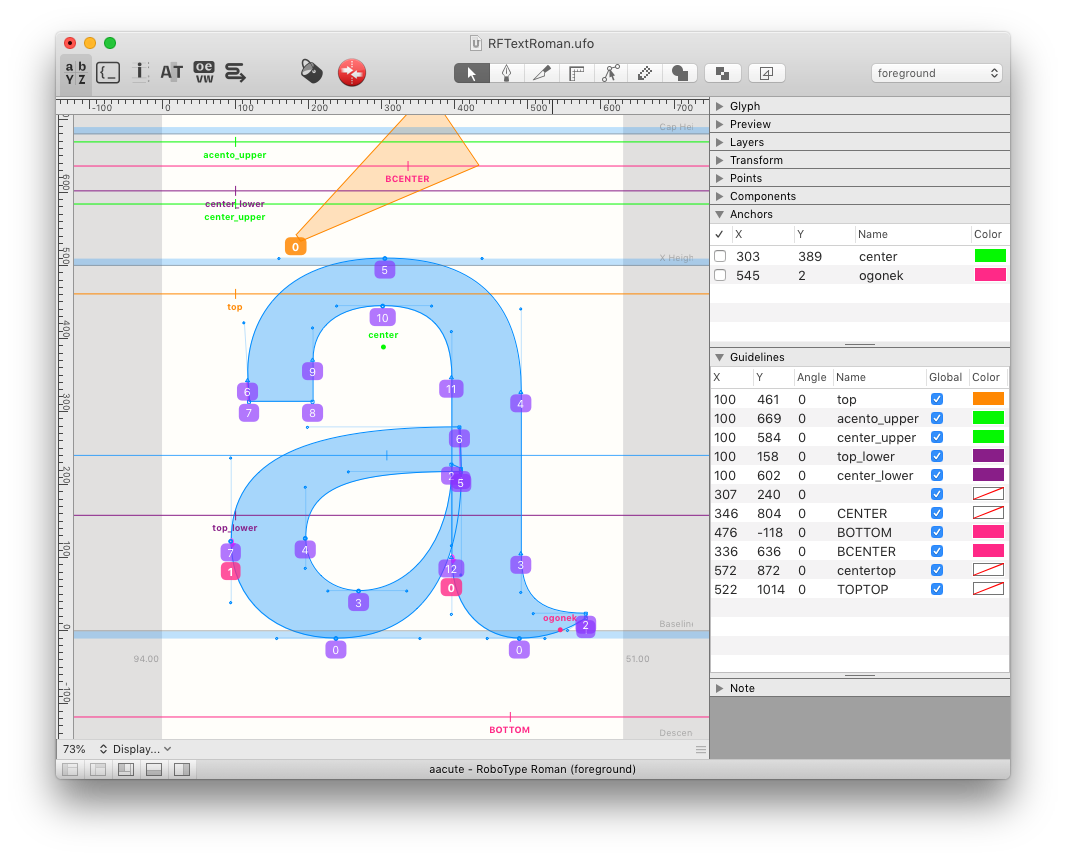Click the three-line grip icon below the canvas
The width and height of the screenshot is (1066, 859).
pos(700,750)
